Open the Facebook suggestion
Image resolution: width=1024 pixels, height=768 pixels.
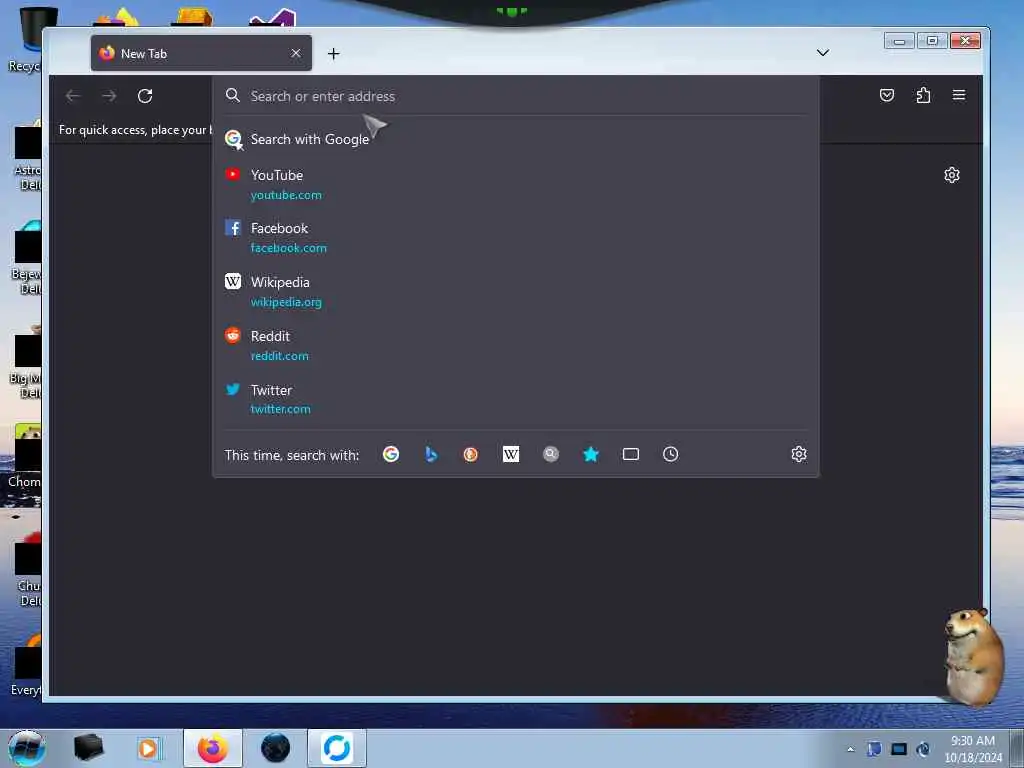[516, 238]
